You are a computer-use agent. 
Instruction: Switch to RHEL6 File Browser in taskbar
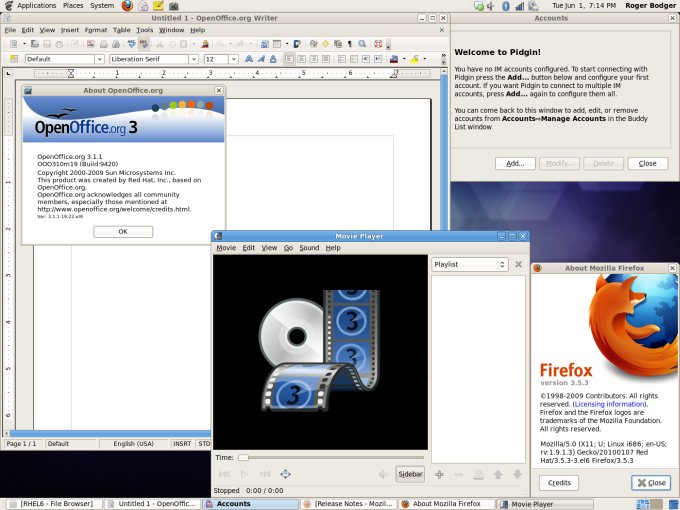point(52,504)
